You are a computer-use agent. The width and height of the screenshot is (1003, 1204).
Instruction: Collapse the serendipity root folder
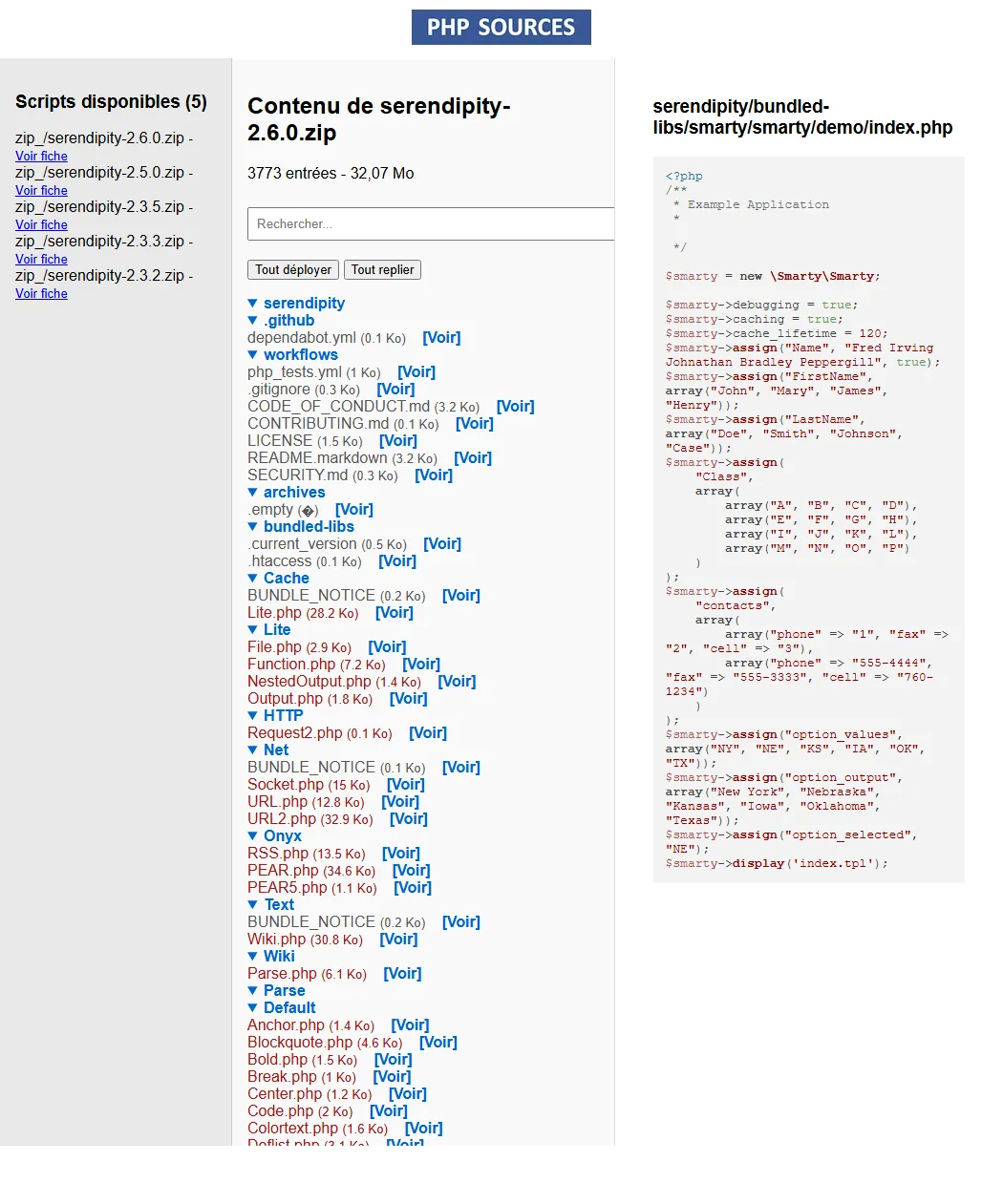click(295, 304)
